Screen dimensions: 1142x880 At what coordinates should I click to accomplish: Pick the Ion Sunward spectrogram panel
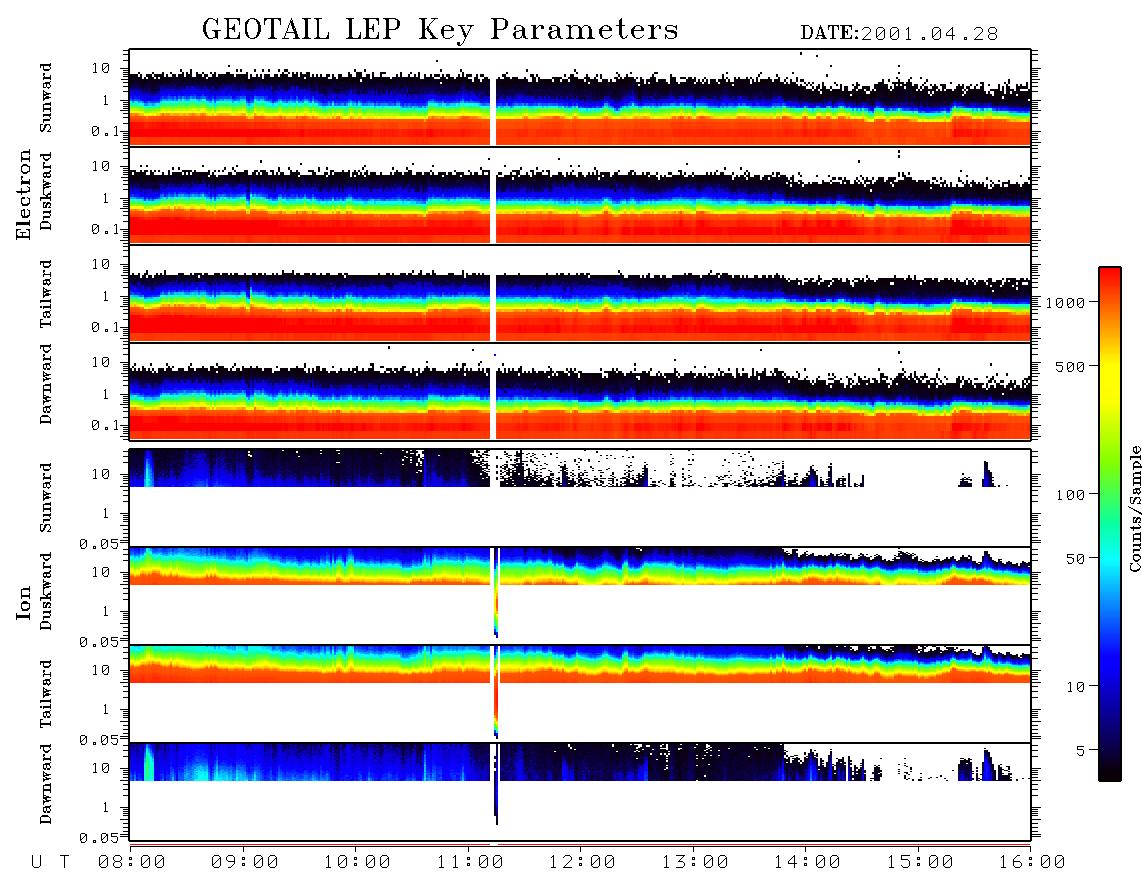580,498
